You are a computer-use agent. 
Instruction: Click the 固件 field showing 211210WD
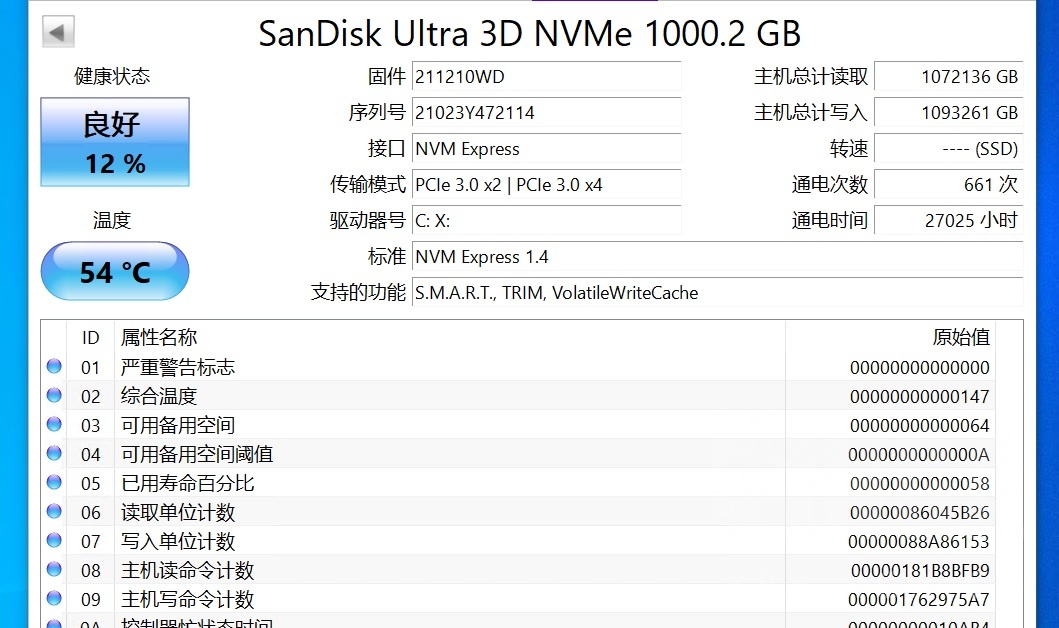[x=546, y=77]
